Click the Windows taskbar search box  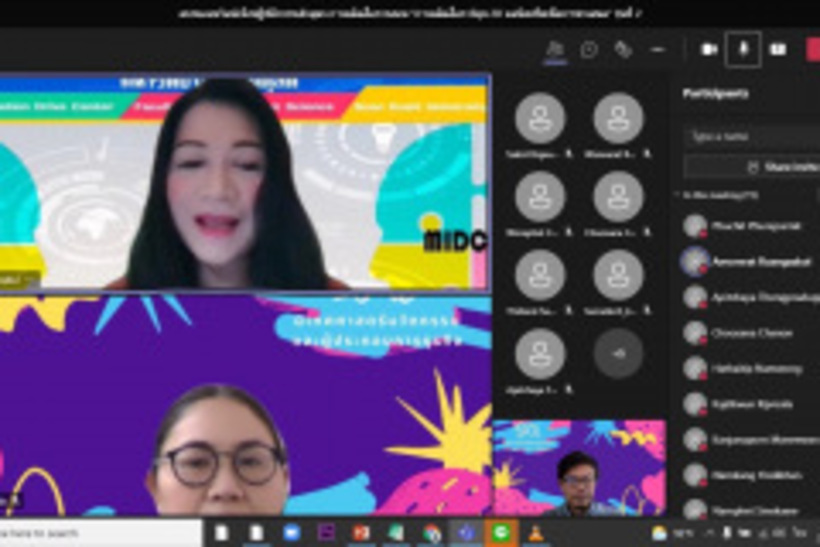[100, 532]
